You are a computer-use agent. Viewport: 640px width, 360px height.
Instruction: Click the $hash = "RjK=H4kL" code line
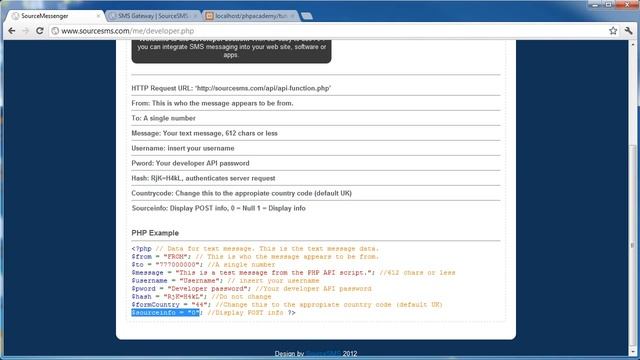(x=201, y=297)
